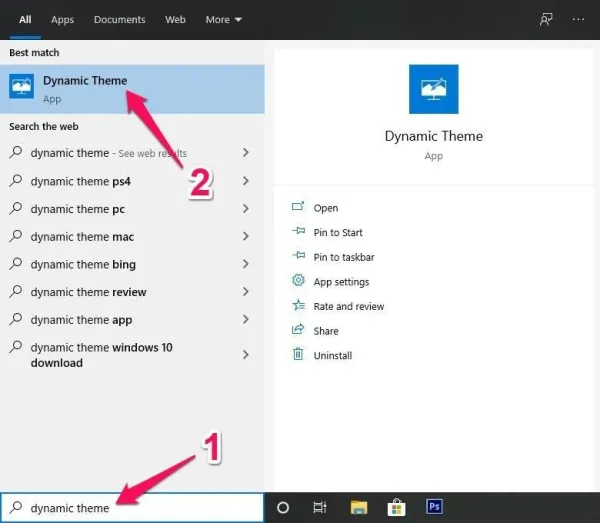Image resolution: width=600 pixels, height=523 pixels.
Task: Click the Open action link
Action: 326,208
